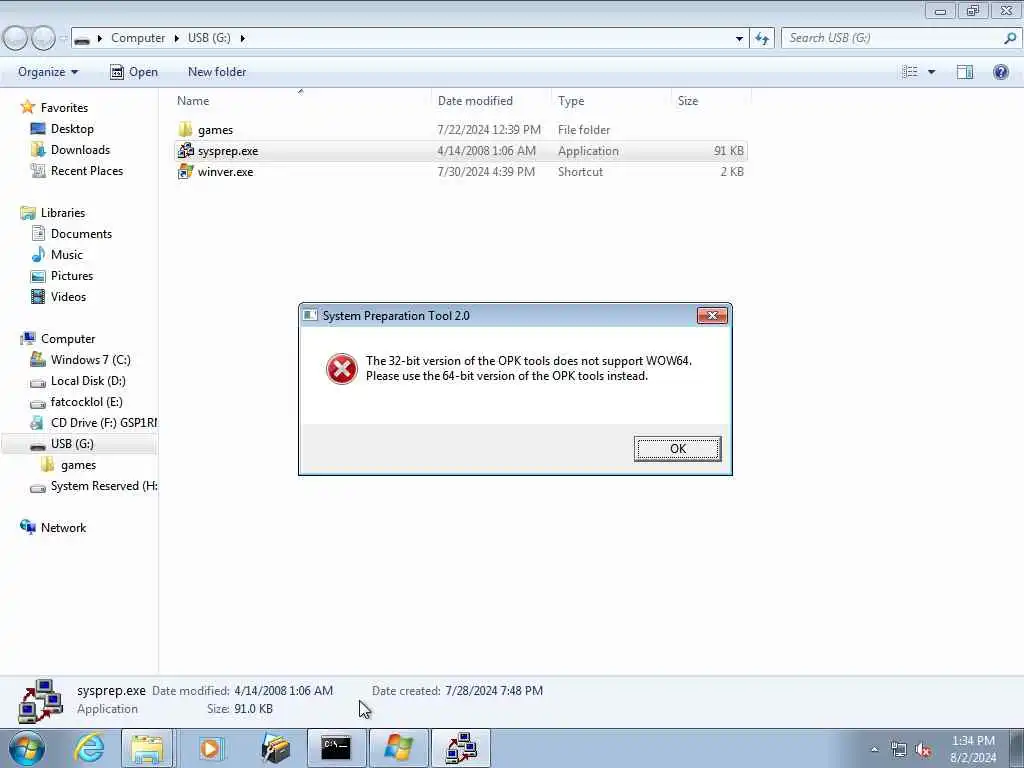Switch to the Command Prompt taskbar window
This screenshot has width=1024, height=768.
pyautogui.click(x=336, y=748)
